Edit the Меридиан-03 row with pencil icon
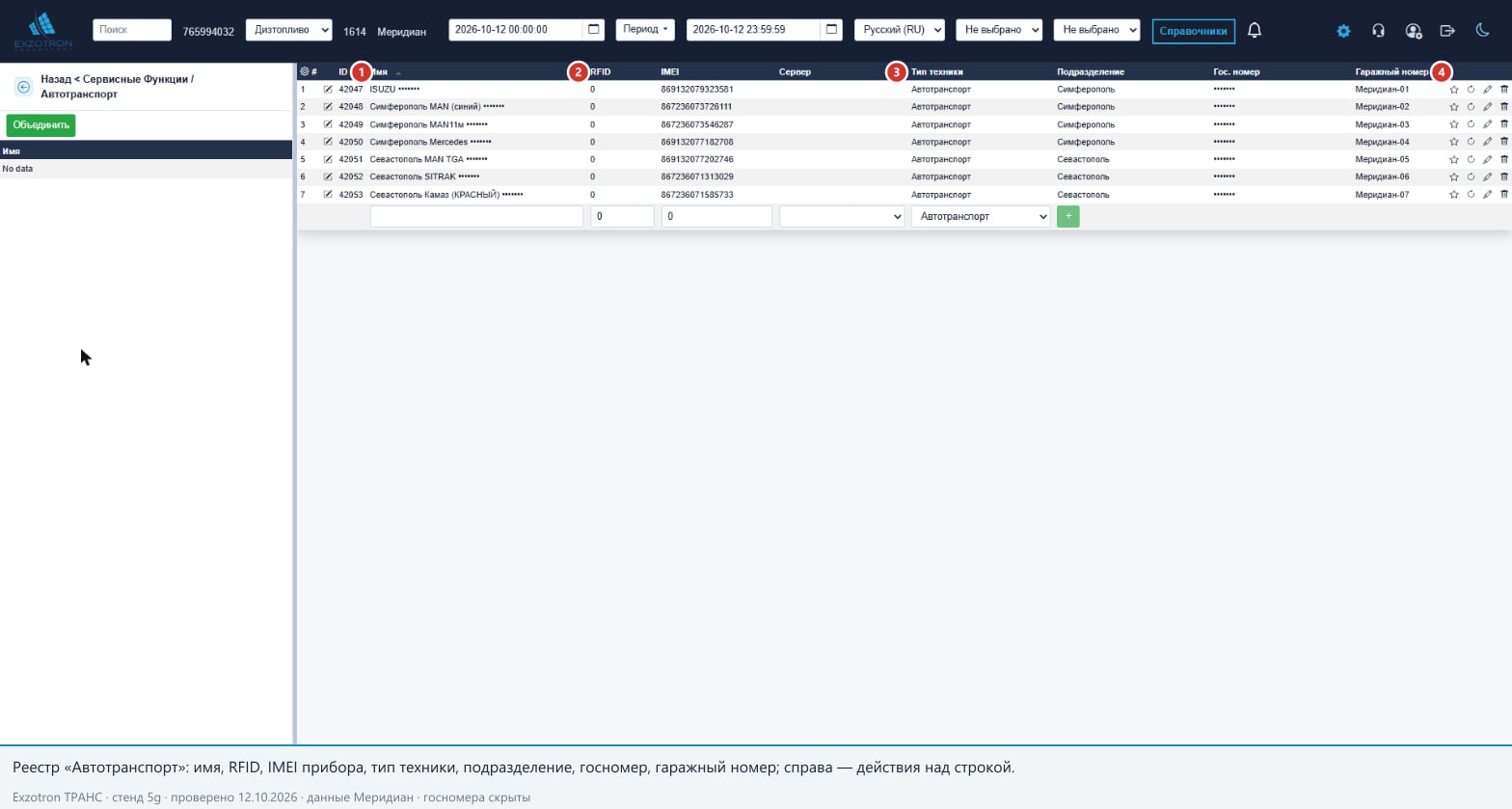The height and width of the screenshot is (809, 1512). [1487, 124]
